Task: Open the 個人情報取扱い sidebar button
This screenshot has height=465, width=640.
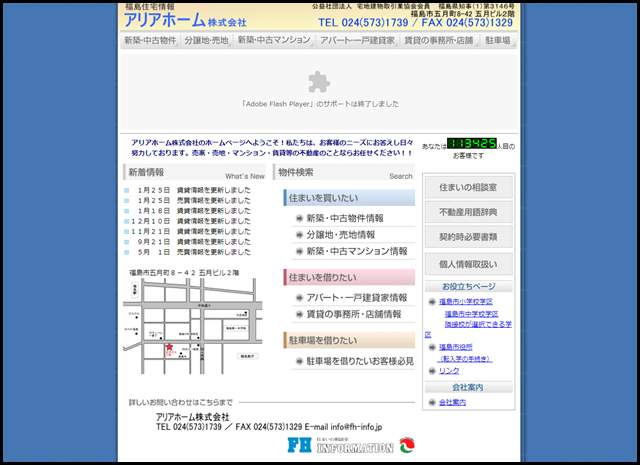Action: [x=469, y=264]
